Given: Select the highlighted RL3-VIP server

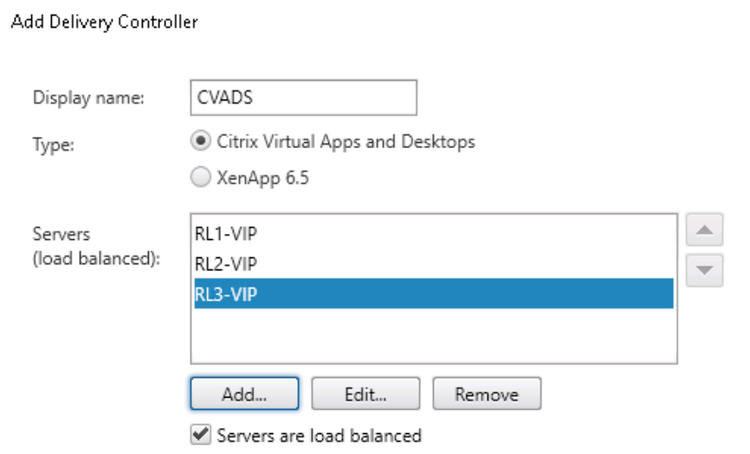Looking at the screenshot, I should coord(434,293).
